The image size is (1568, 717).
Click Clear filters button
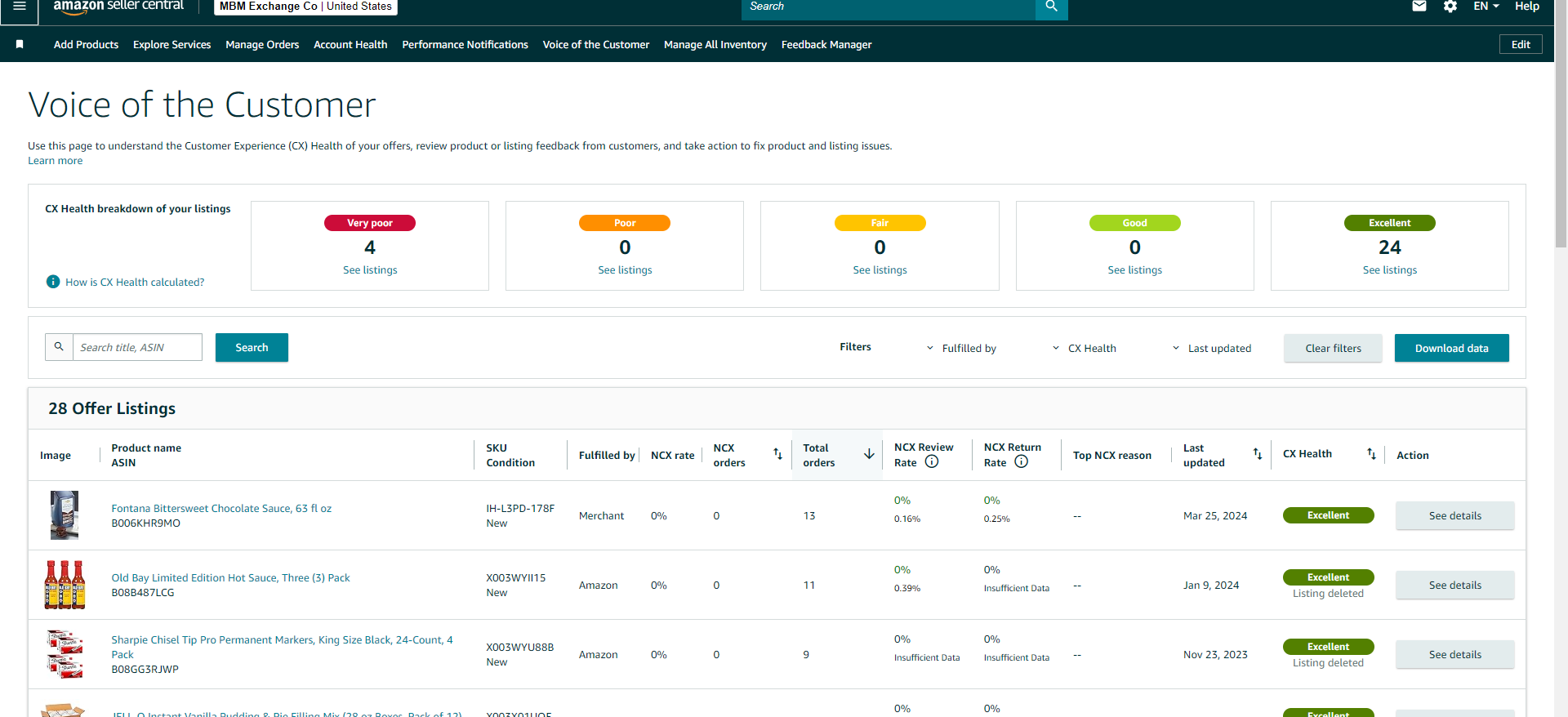coord(1333,348)
